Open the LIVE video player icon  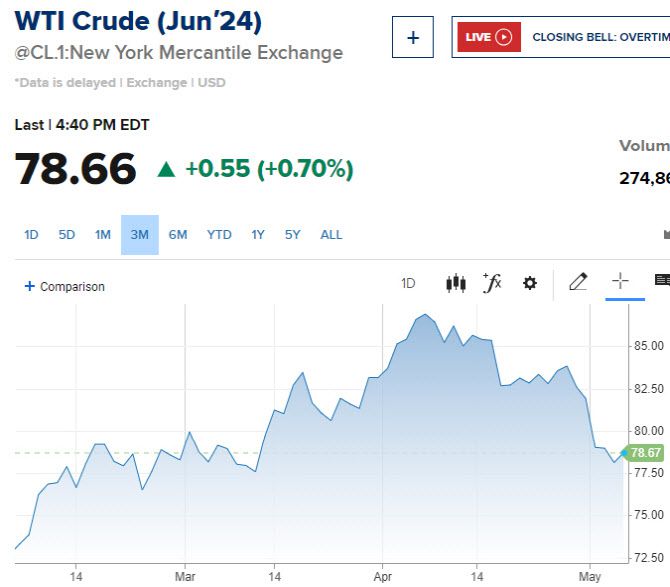pyautogui.click(x=489, y=37)
